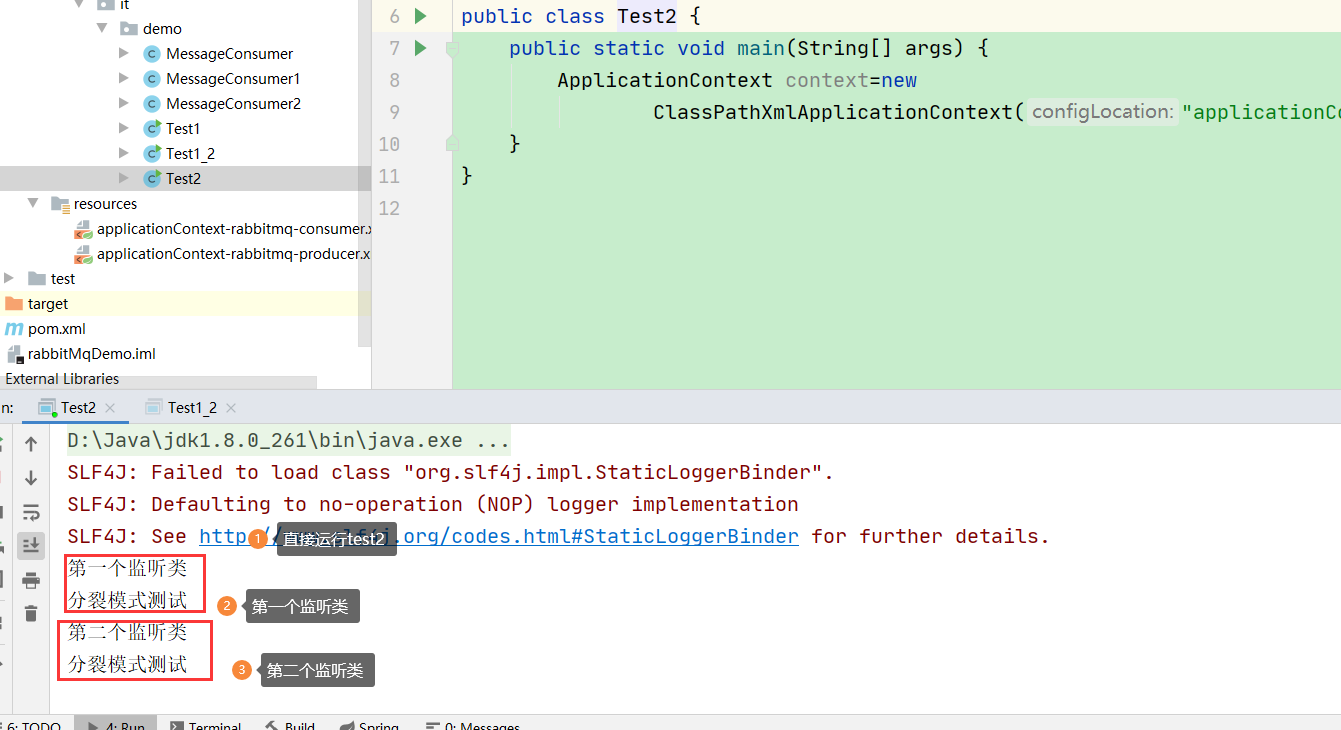Open the Build tool window
This screenshot has width=1341, height=730.
click(x=290, y=726)
